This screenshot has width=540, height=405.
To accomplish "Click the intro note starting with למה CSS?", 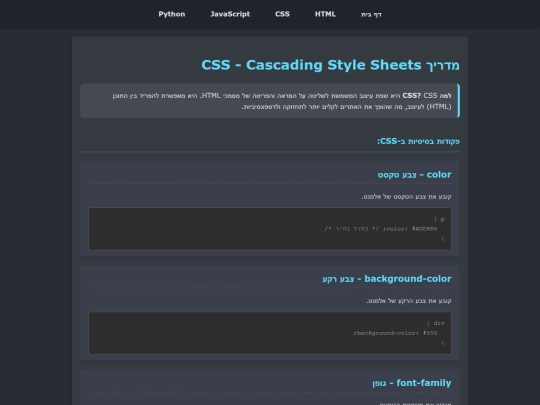I will [x=270, y=101].
